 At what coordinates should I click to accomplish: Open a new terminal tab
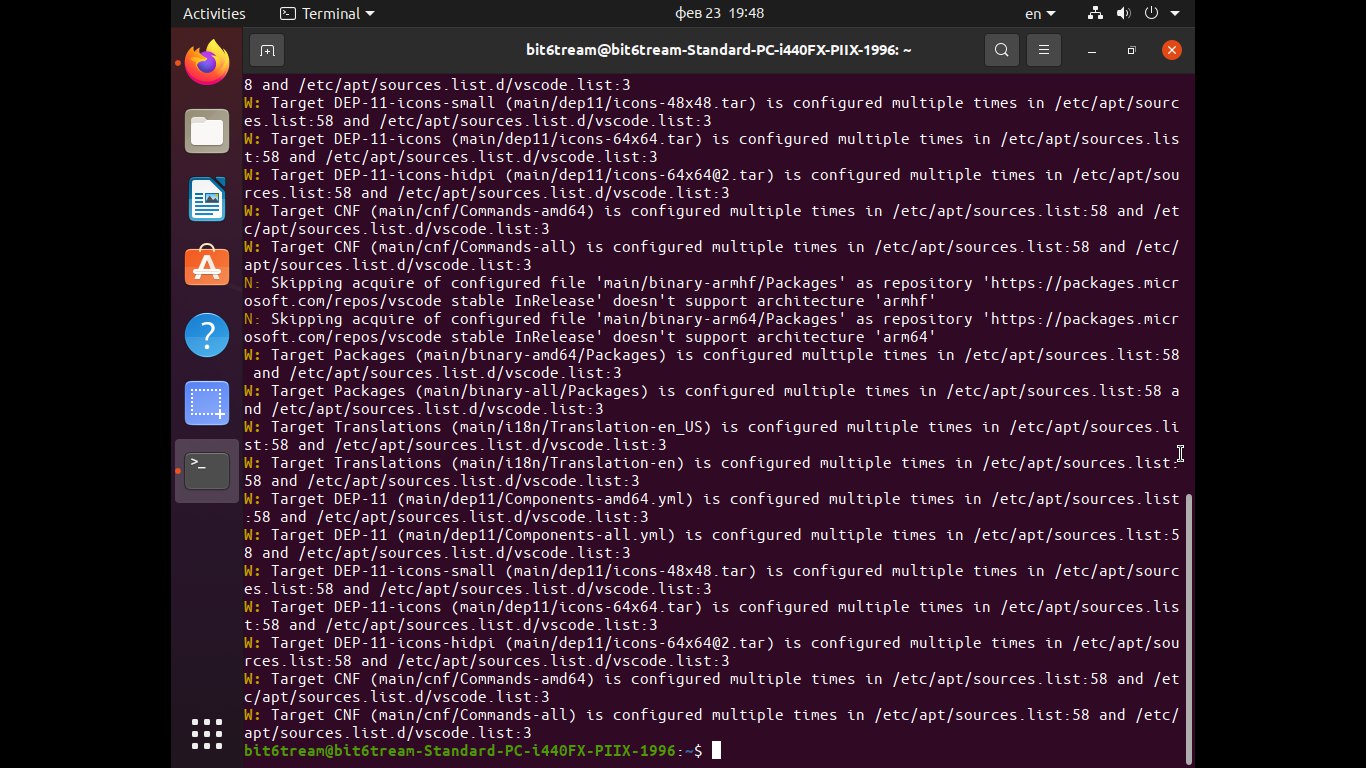click(267, 50)
